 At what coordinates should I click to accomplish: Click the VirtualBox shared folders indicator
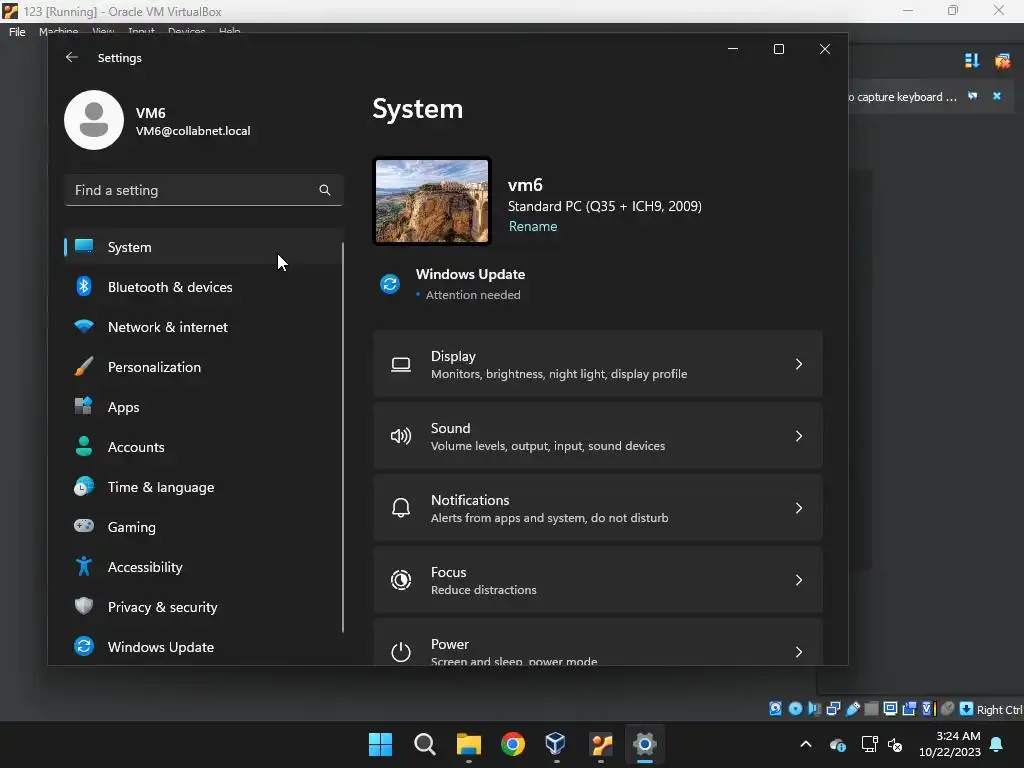(x=871, y=709)
